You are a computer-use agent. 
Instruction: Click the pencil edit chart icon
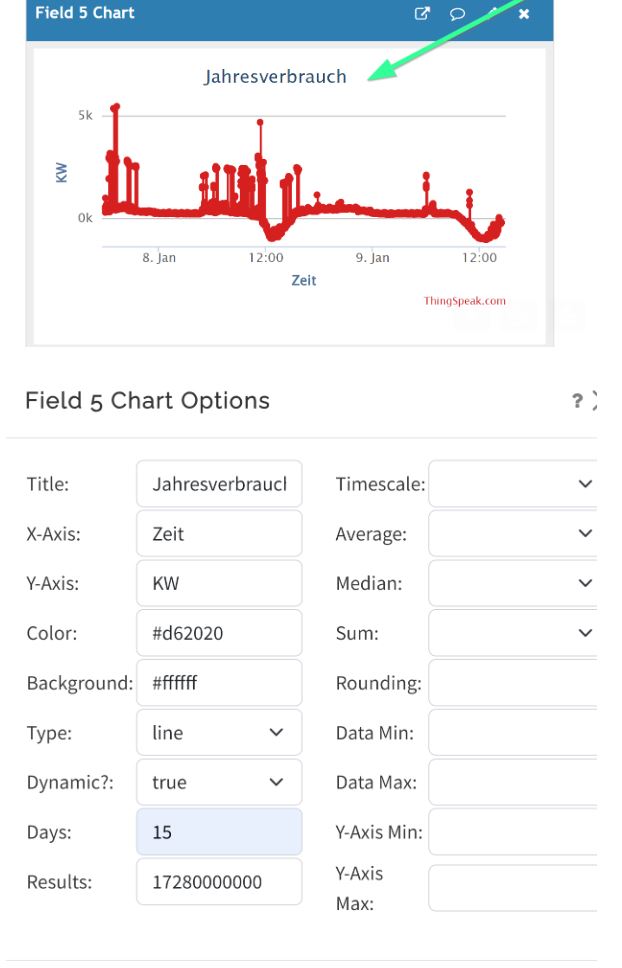pyautogui.click(x=491, y=14)
